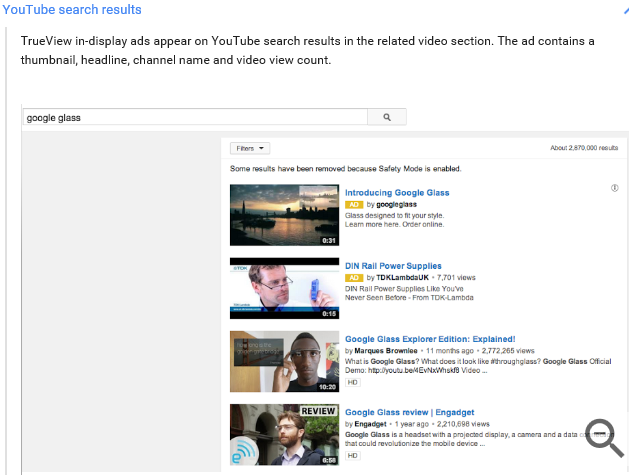Click the TrueView in-display ads paragraph
Screen dimensions: 629x475
(307, 51)
